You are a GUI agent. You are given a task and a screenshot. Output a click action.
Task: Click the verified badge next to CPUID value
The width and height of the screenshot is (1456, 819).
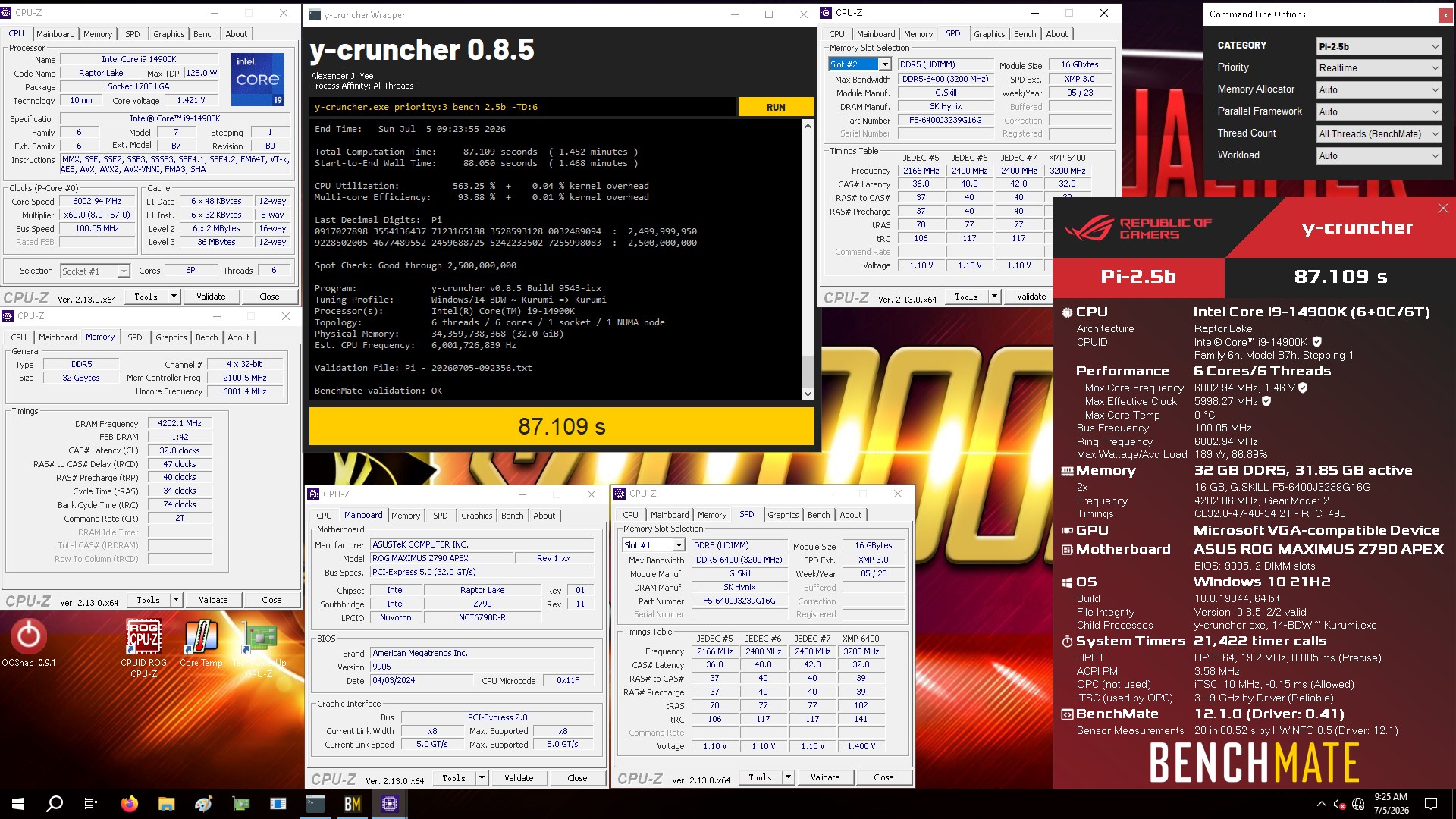click(x=1316, y=342)
